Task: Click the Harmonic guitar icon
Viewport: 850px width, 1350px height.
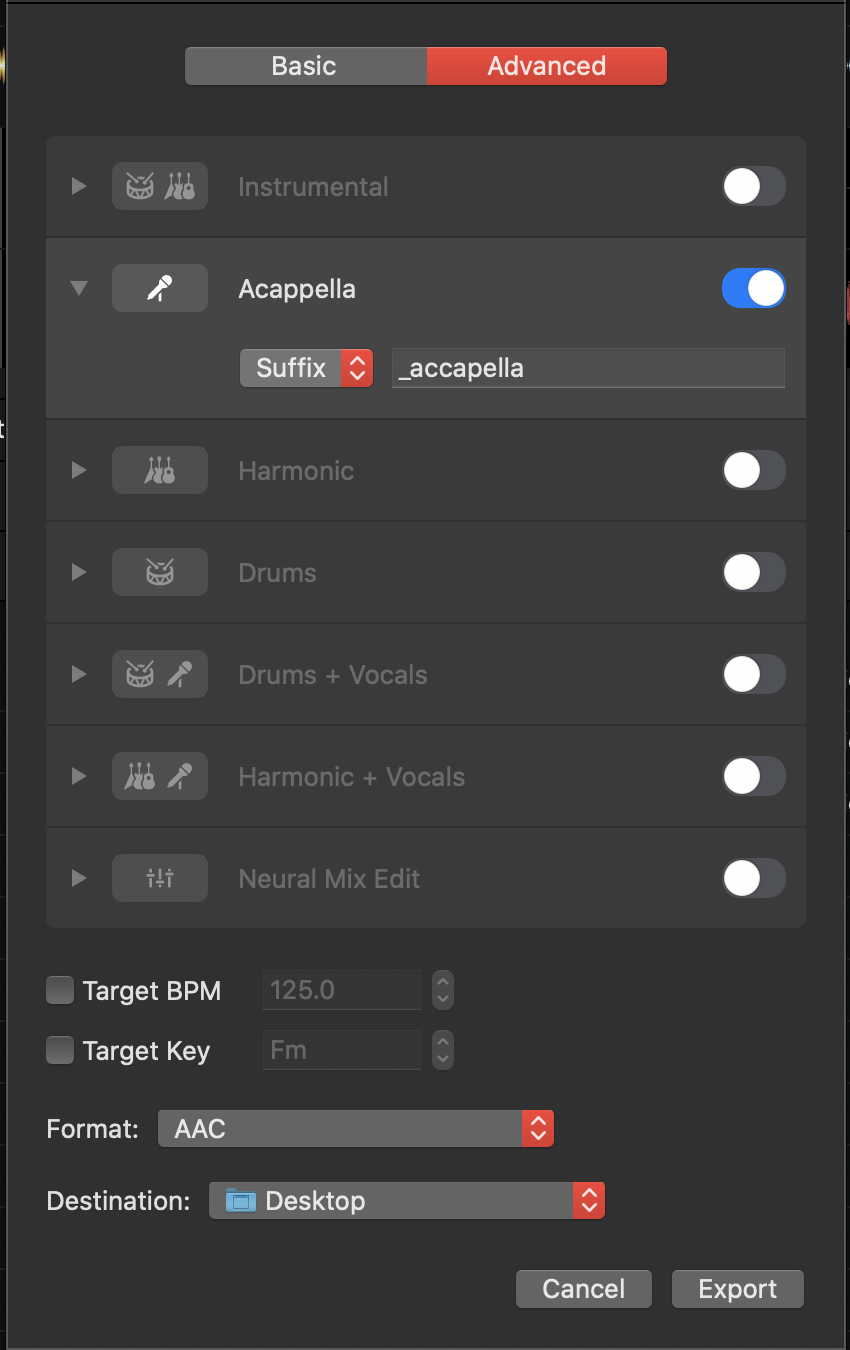Action: point(160,470)
